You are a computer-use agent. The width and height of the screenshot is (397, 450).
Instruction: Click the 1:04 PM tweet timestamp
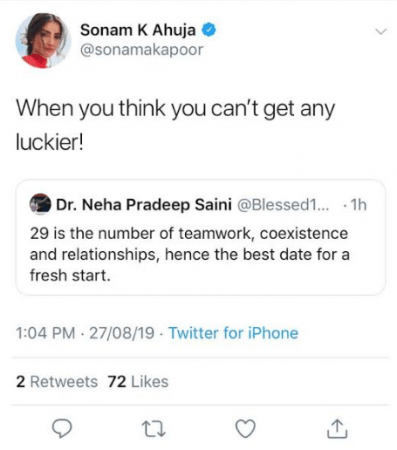point(45,333)
